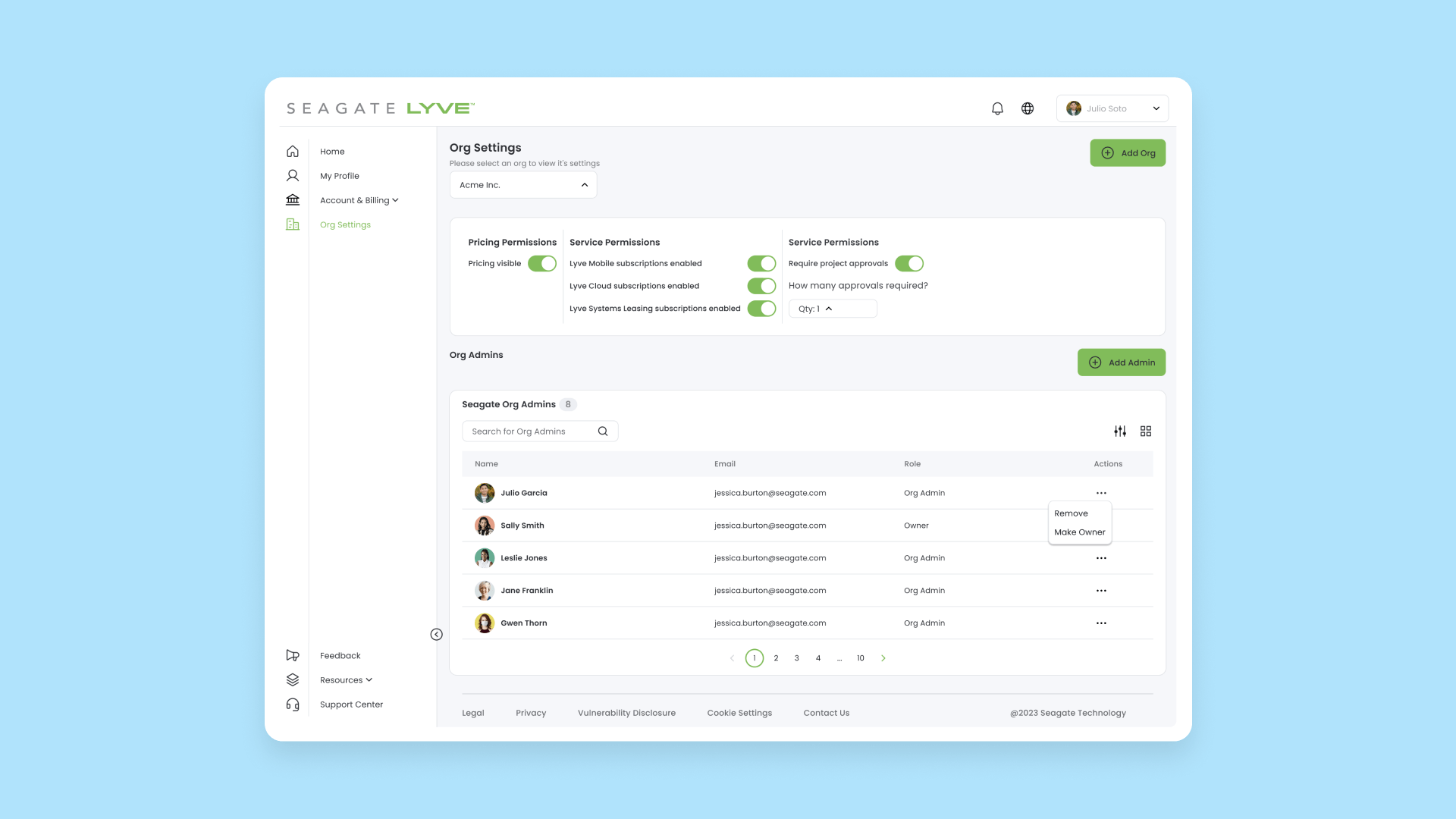
Task: Select Make Owner from actions context menu
Action: point(1080,532)
